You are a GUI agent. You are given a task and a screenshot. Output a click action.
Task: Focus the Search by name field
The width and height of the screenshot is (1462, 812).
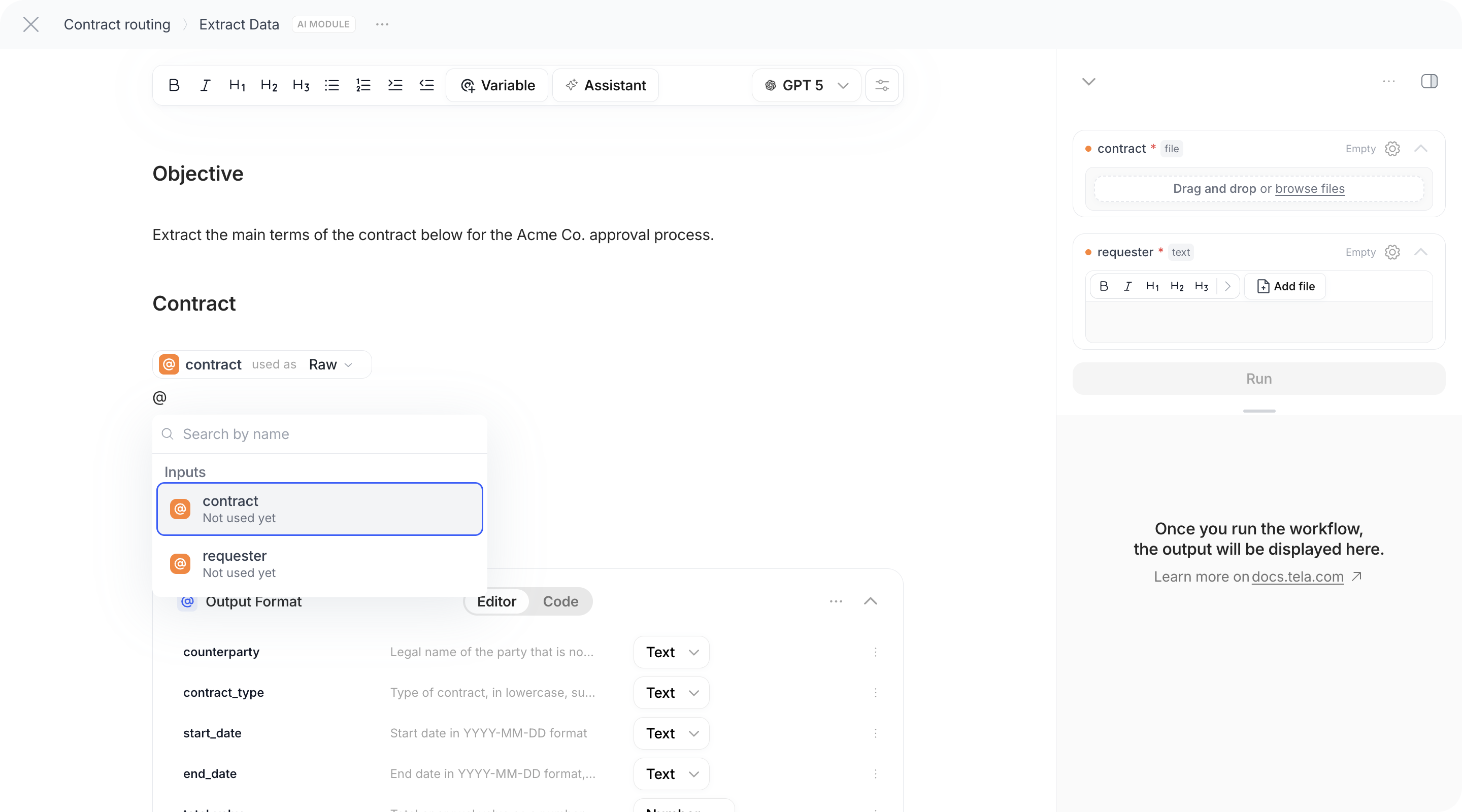(319, 434)
